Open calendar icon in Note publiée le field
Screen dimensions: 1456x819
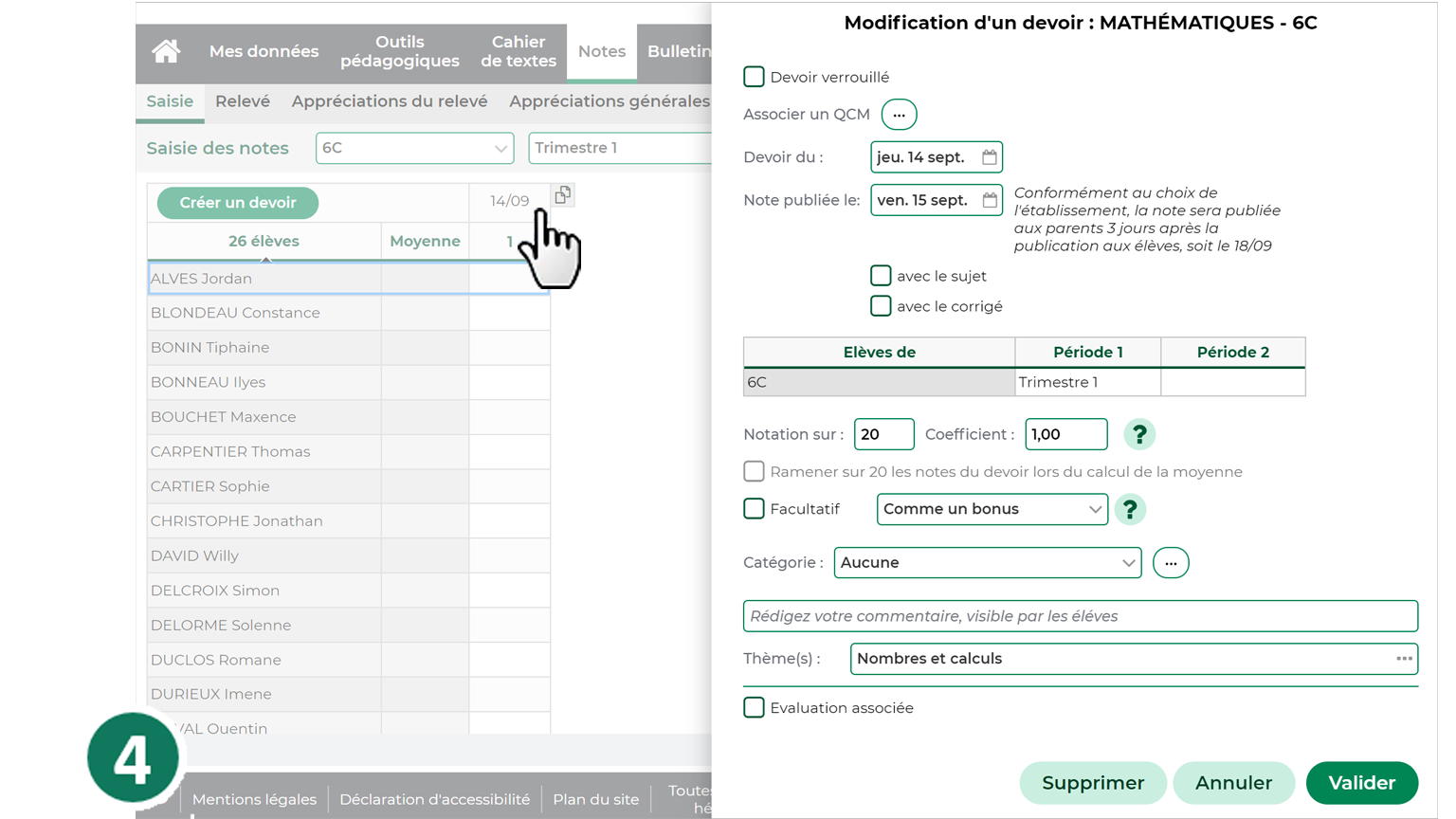tap(989, 200)
